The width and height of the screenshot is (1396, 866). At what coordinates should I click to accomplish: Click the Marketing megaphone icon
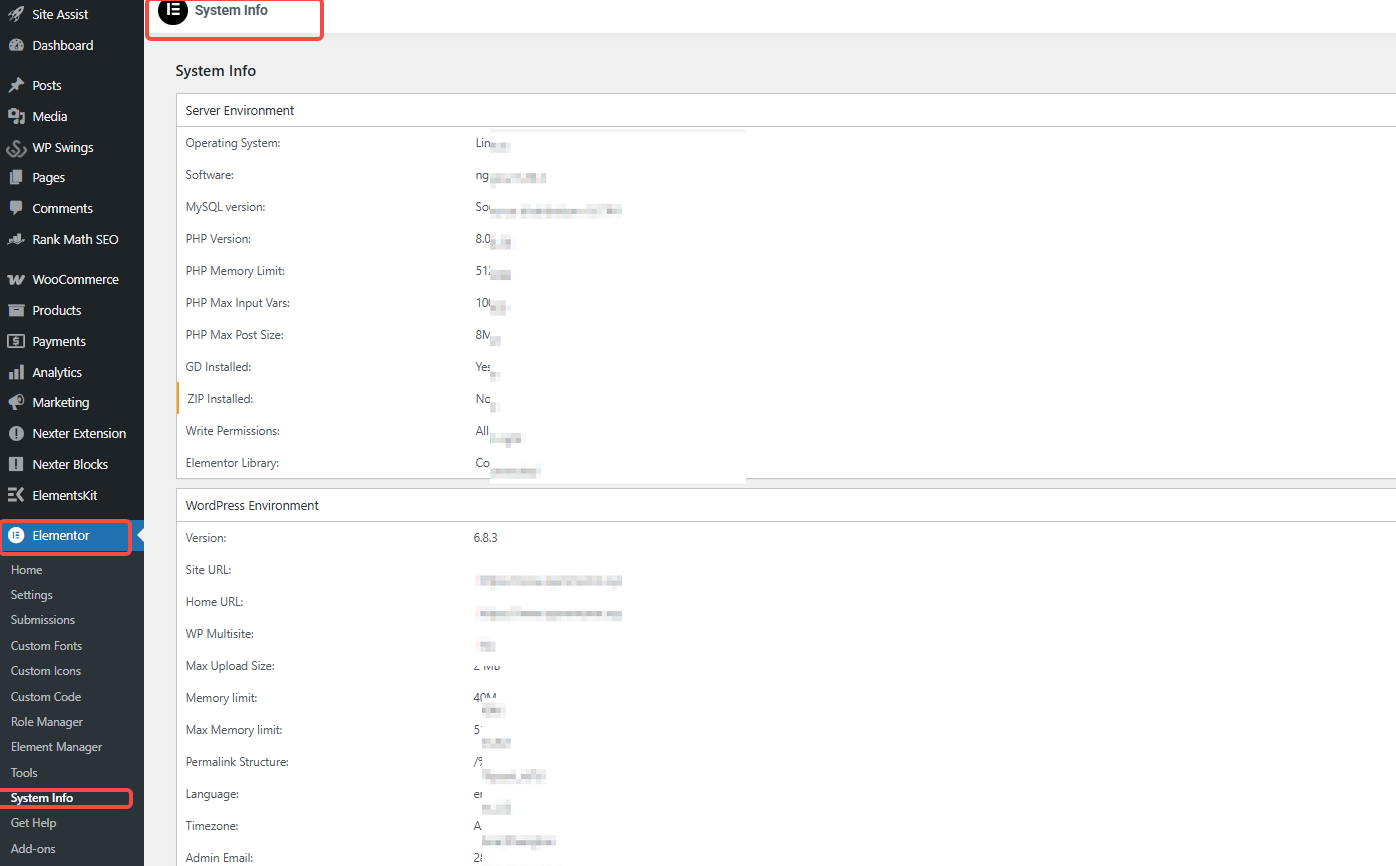point(16,402)
